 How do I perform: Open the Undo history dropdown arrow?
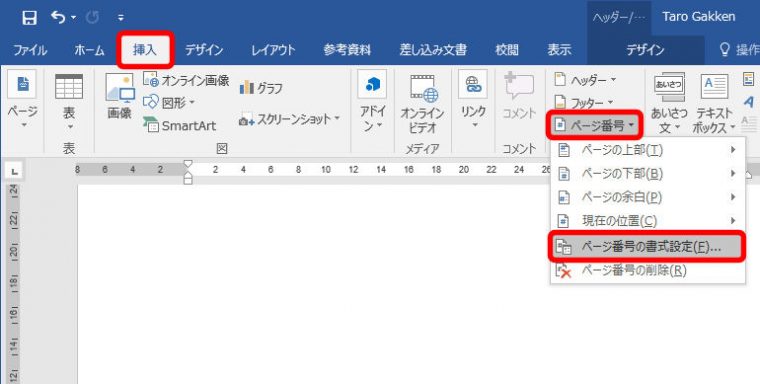coord(73,18)
